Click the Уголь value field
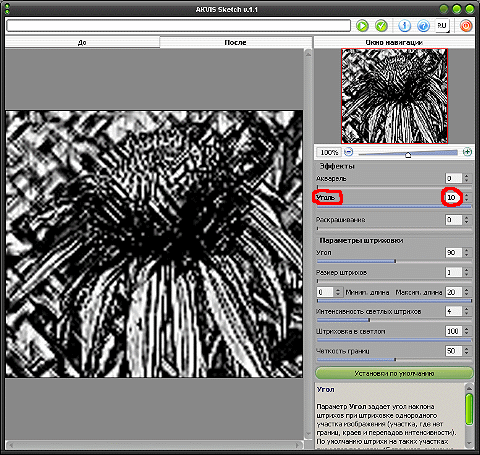The width and height of the screenshot is (480, 455). pos(453,197)
